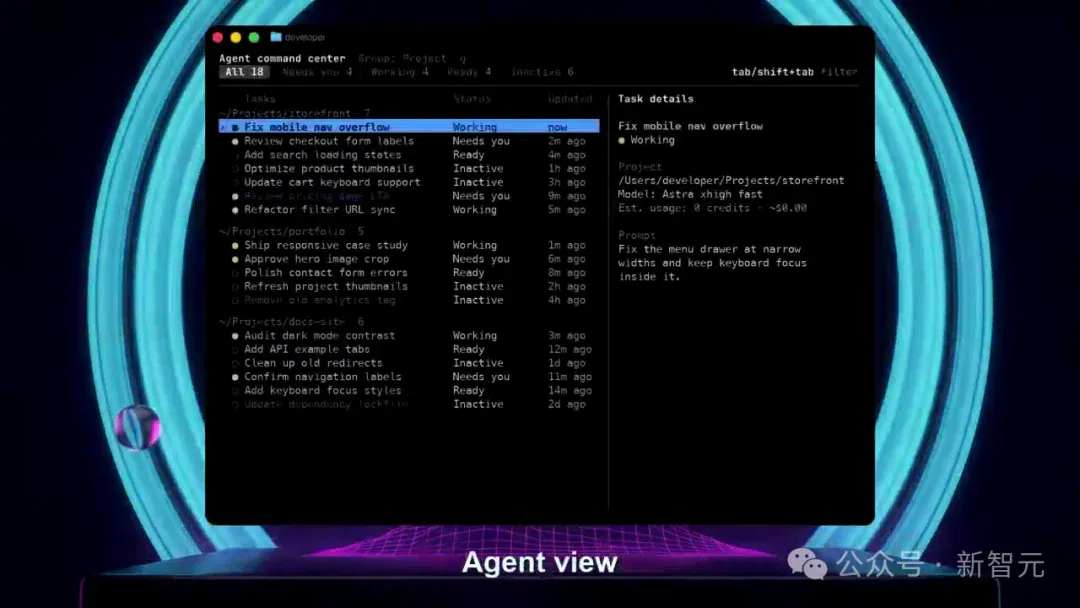
Task: Switch to the Working 4 tab
Action: (x=399, y=72)
